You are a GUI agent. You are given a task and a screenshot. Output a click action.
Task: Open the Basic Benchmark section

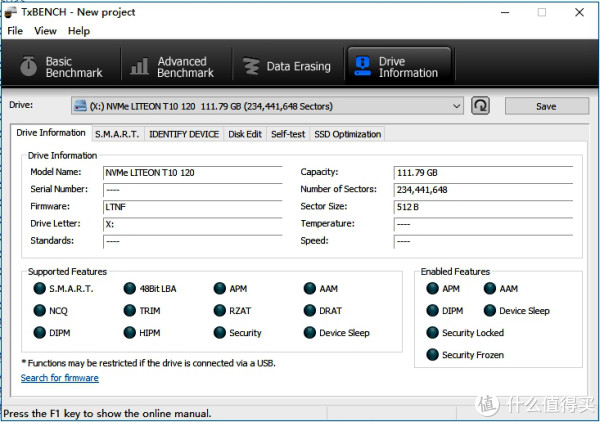tap(61, 67)
